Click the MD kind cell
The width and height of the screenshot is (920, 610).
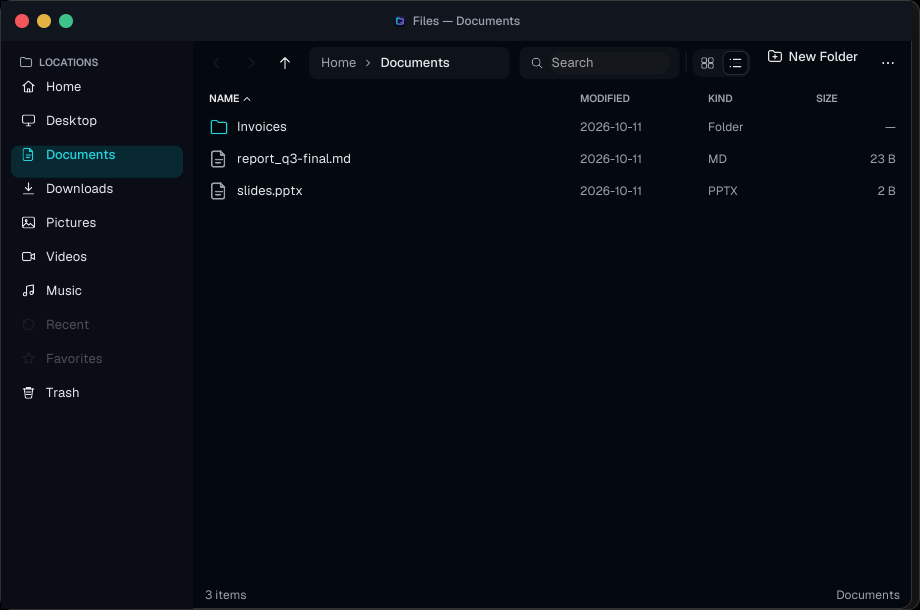[x=717, y=159]
